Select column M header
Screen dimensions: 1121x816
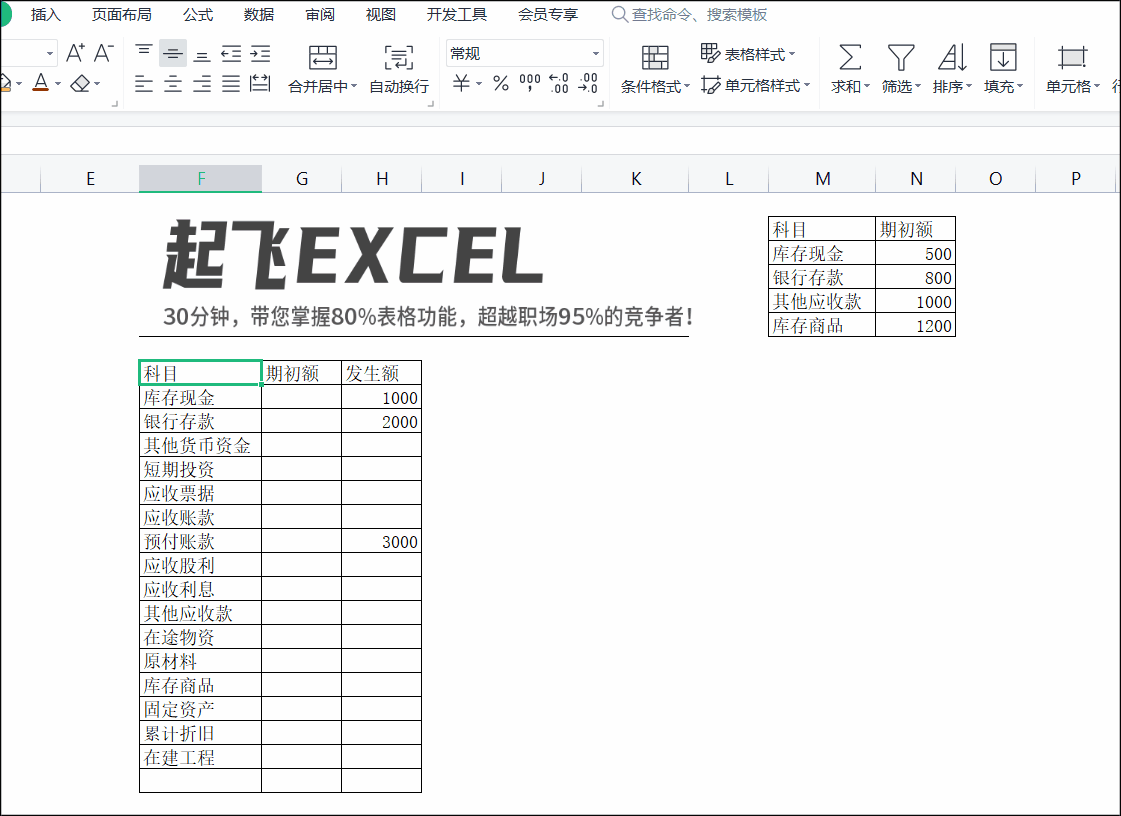pyautogui.click(x=822, y=179)
